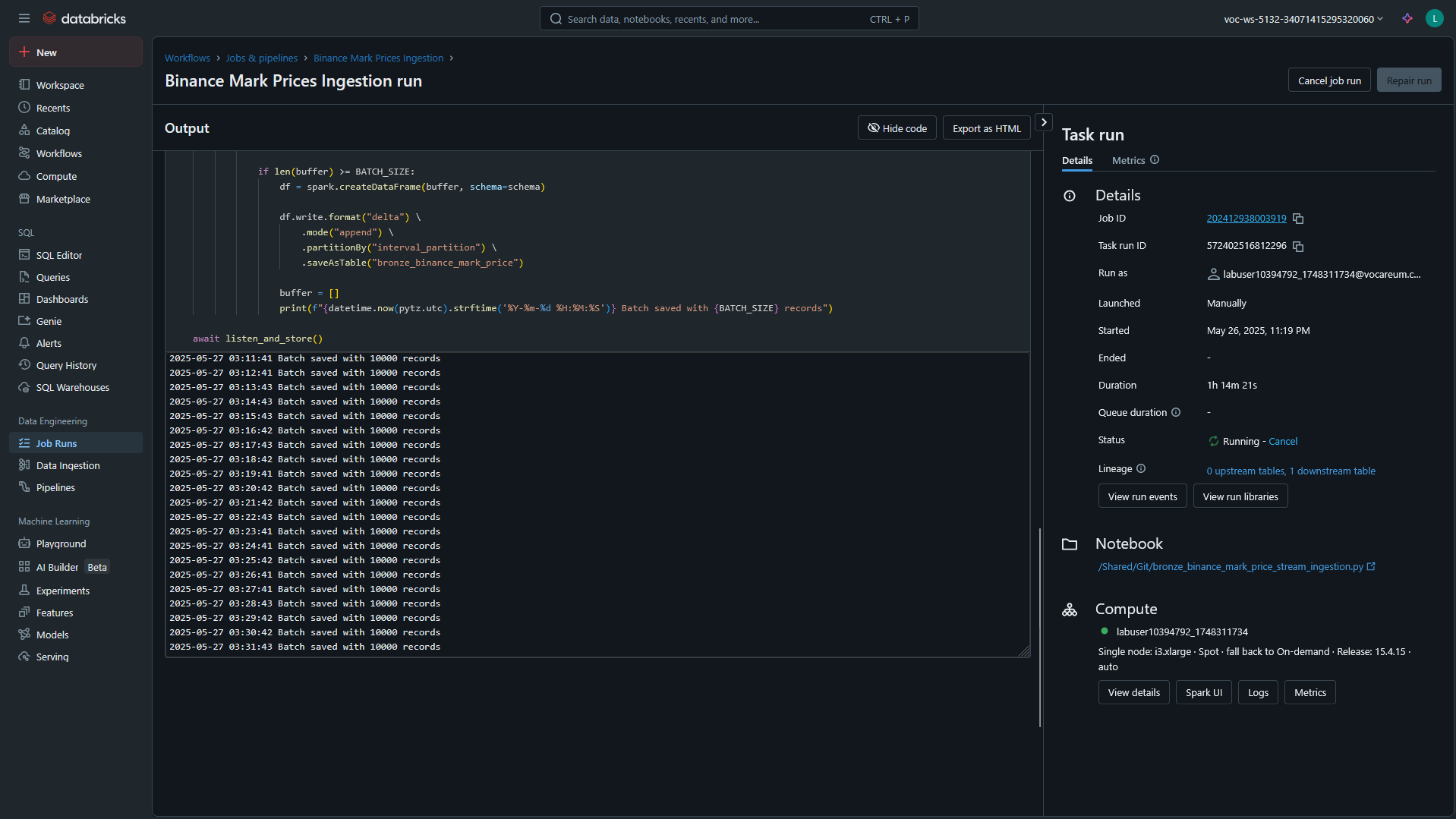
Task: Open AI Builder Beta in the sidebar
Action: coord(76,567)
